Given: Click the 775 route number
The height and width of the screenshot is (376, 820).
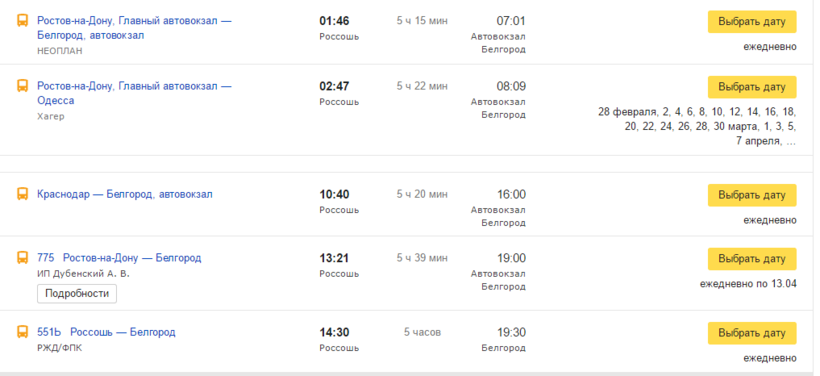Looking at the screenshot, I should (45, 258).
